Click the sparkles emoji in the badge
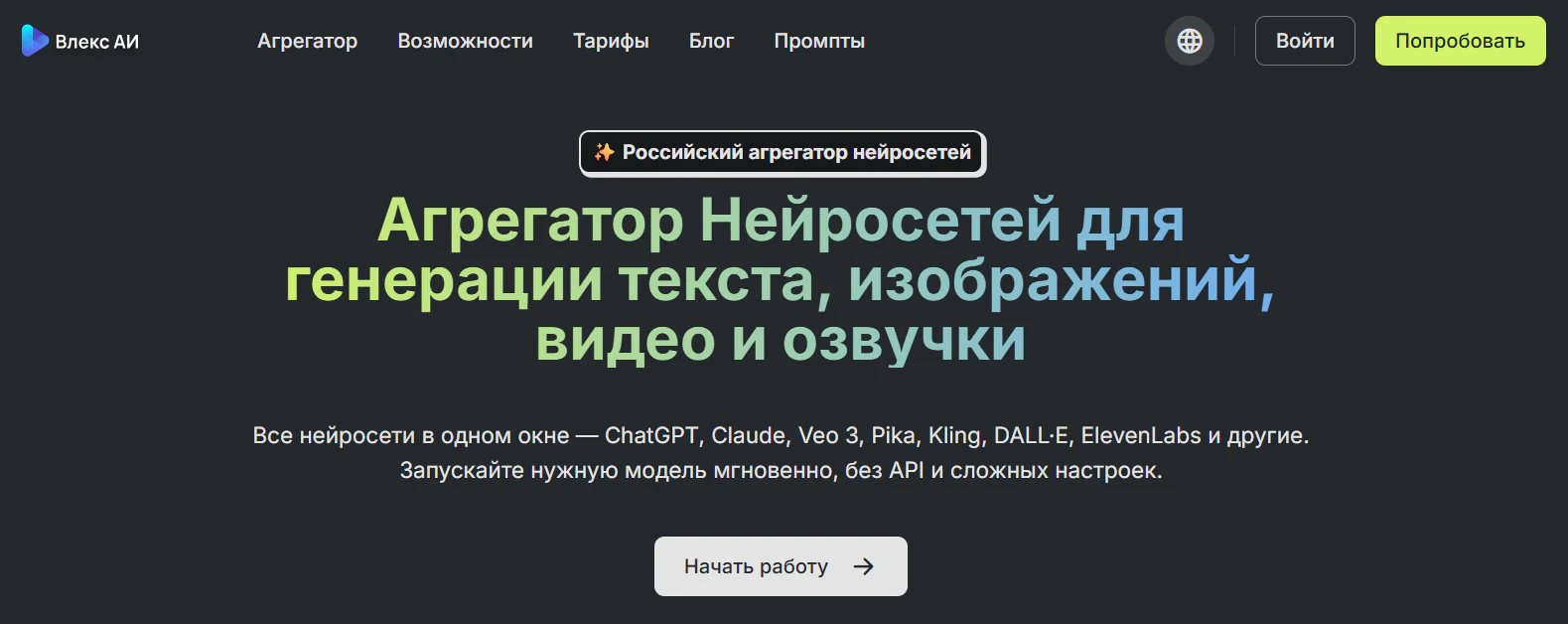The image size is (1568, 624). 604,152
